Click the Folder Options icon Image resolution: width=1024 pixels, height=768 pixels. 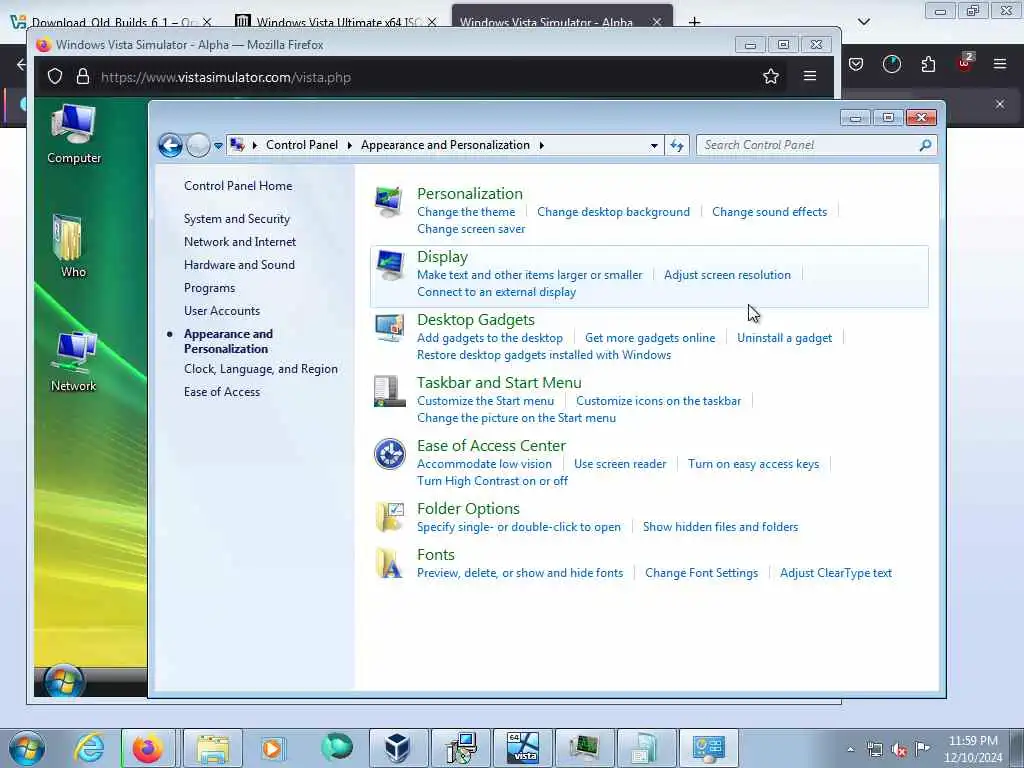click(x=390, y=517)
